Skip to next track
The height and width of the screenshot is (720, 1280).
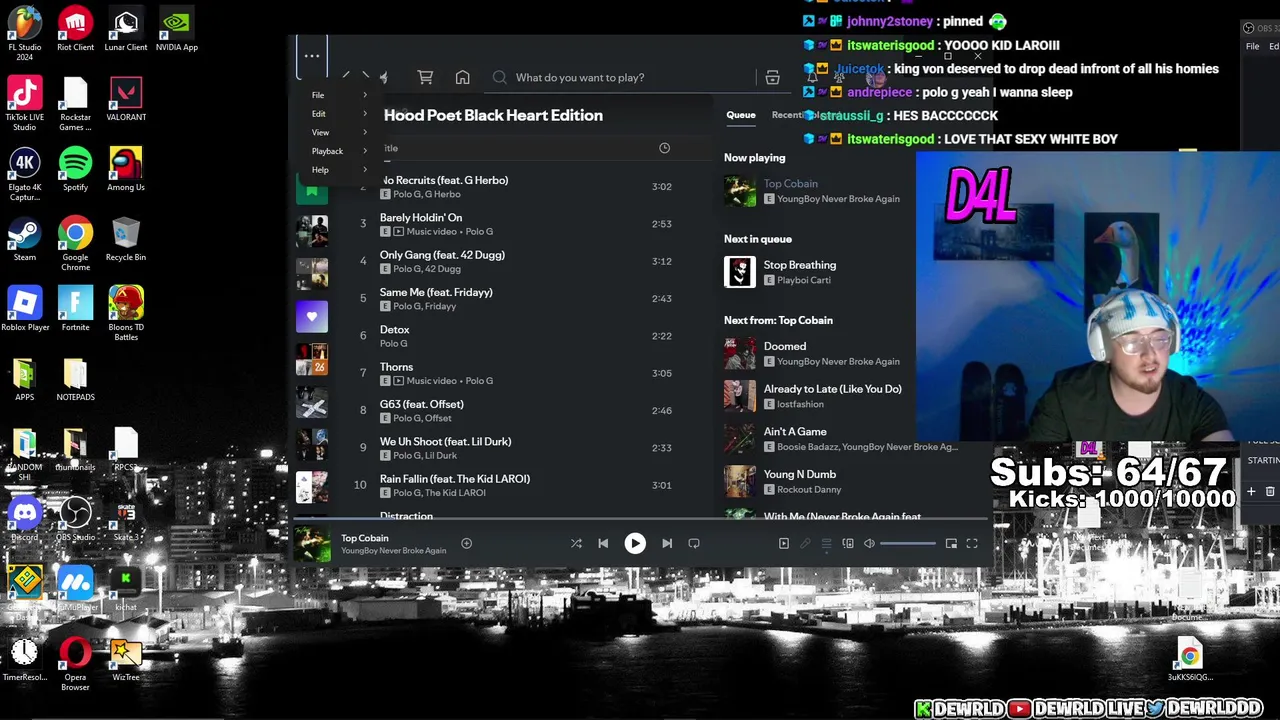[x=667, y=543]
